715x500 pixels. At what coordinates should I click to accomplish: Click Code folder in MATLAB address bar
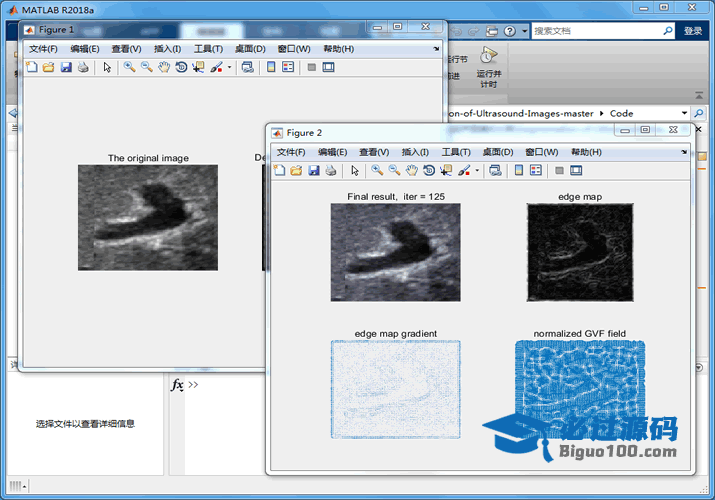[622, 113]
